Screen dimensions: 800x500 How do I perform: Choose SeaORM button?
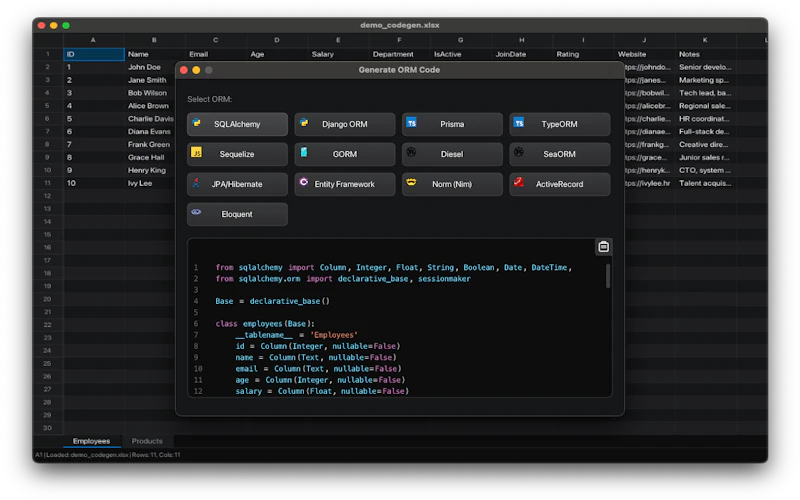(x=560, y=154)
